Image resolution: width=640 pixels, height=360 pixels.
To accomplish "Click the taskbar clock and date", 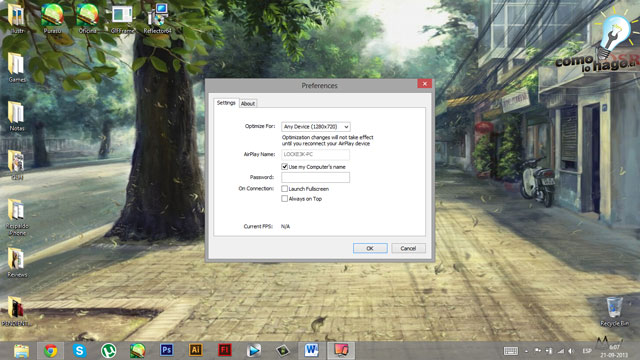I will [x=614, y=351].
